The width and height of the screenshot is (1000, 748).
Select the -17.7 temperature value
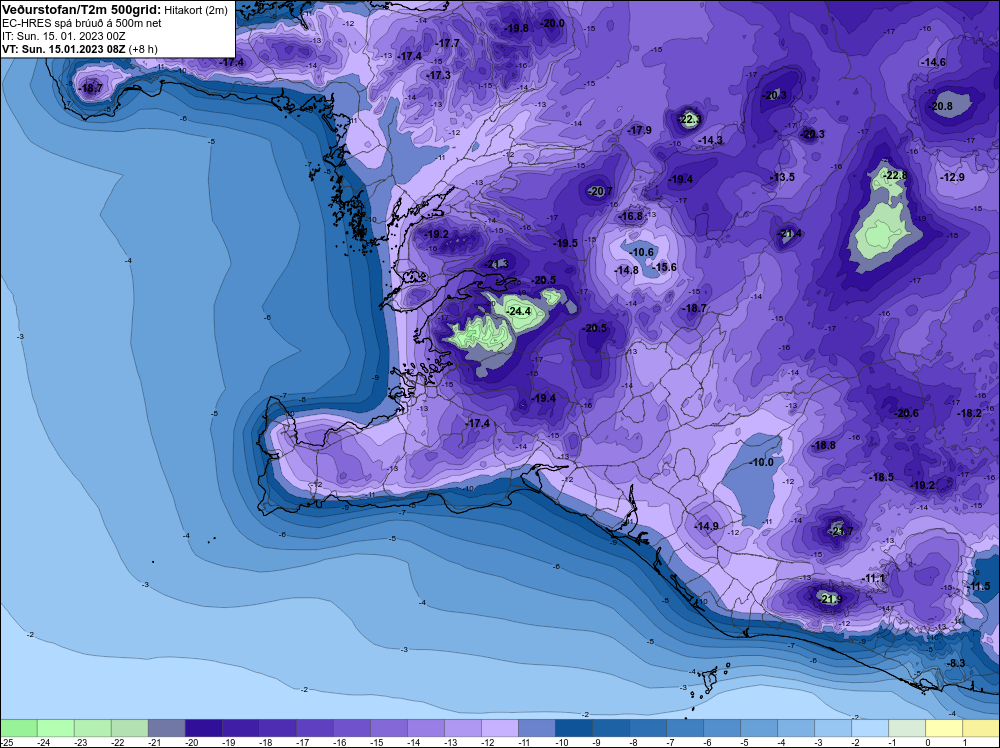[x=447, y=43]
